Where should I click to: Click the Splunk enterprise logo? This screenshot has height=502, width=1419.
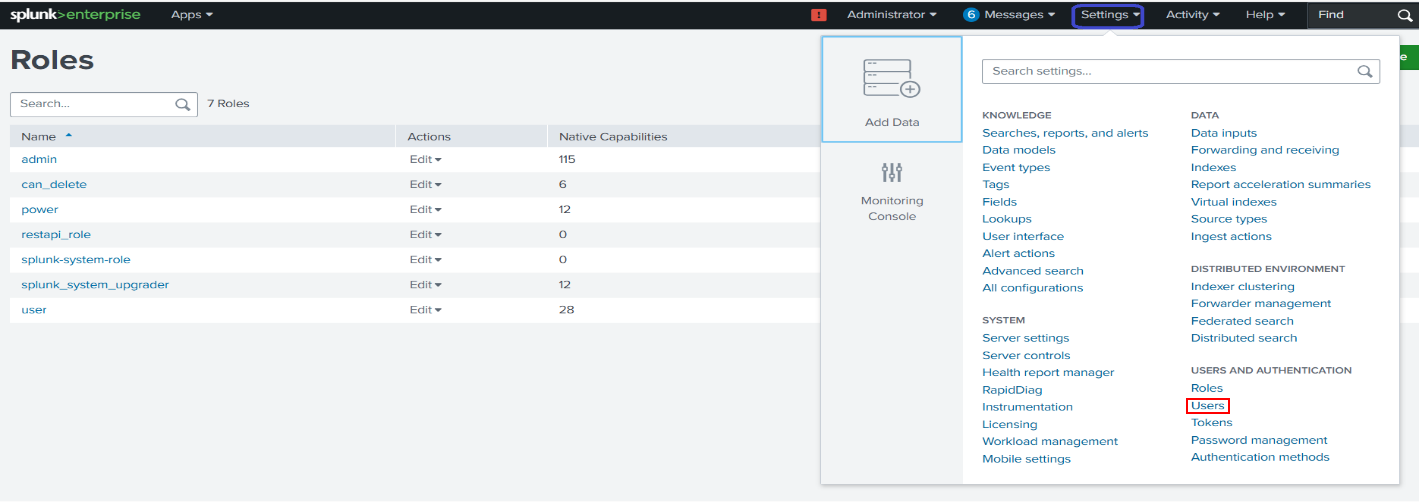[75, 15]
